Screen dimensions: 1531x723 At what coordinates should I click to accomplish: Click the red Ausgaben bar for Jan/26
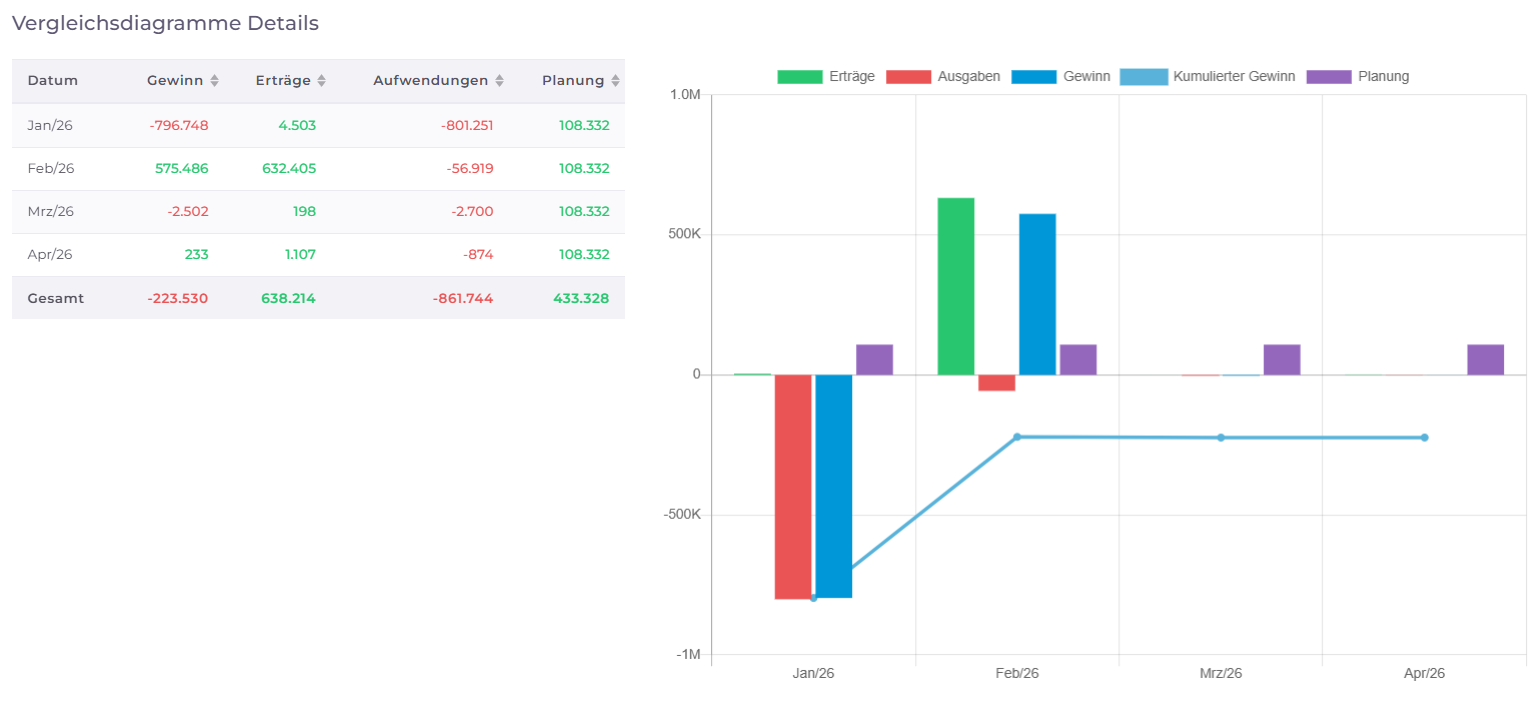tap(793, 487)
